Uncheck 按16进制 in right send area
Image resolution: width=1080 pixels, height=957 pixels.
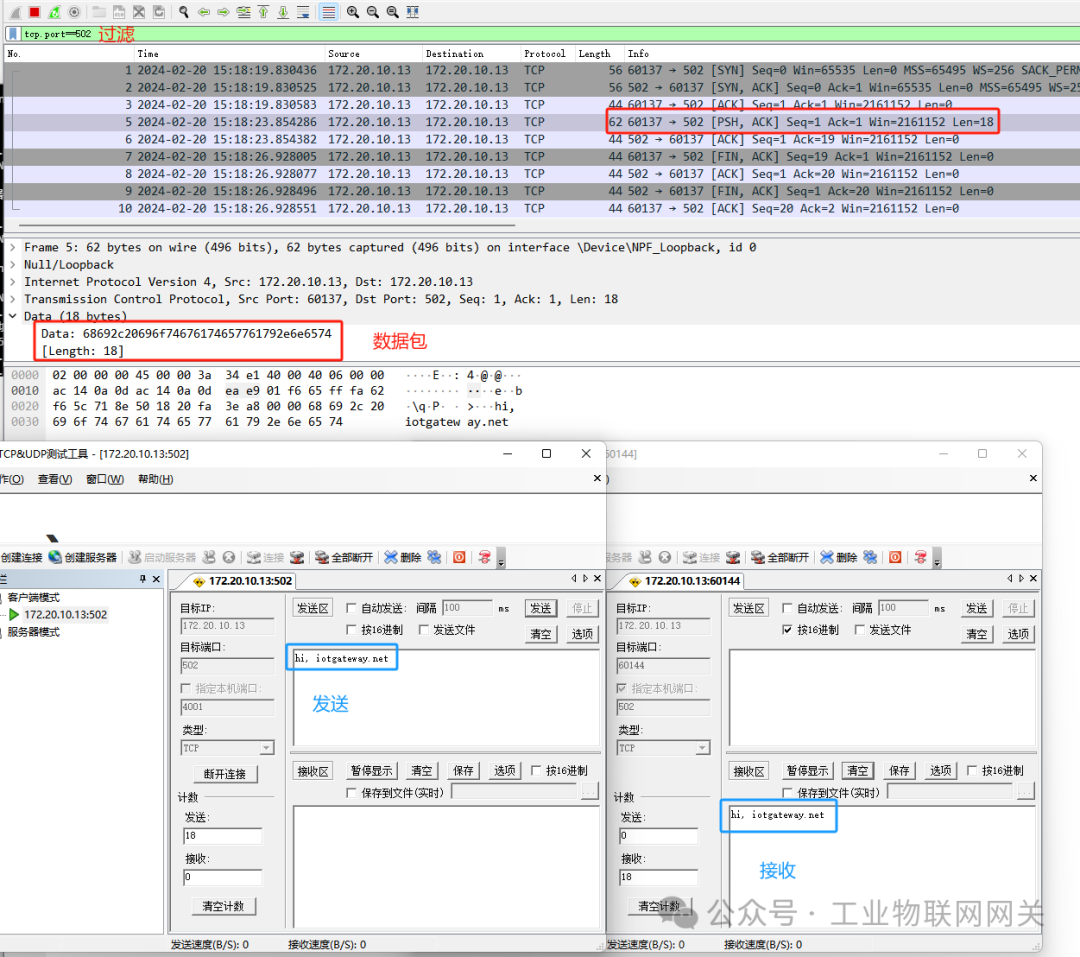pyautogui.click(x=787, y=630)
